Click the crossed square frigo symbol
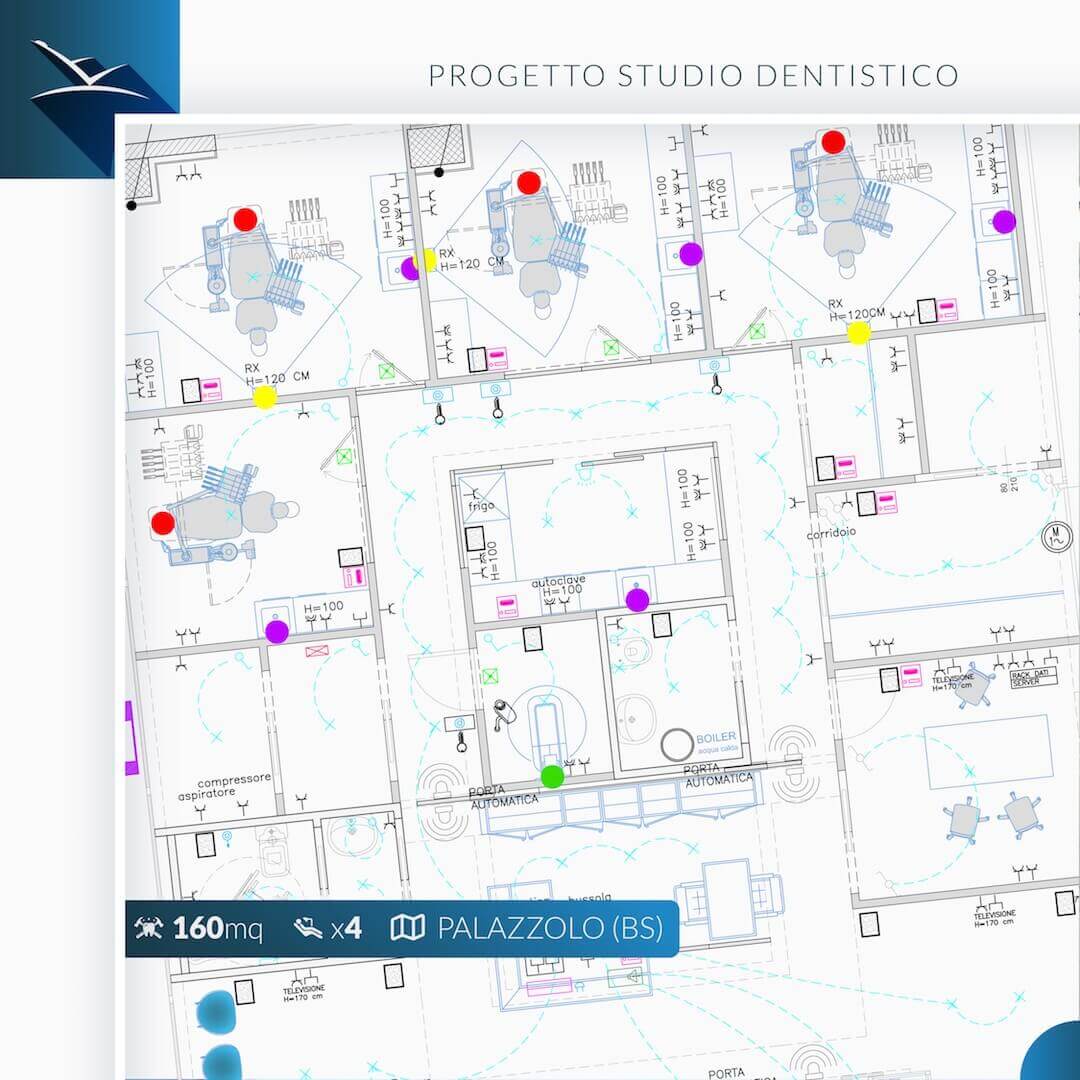Viewport: 1080px width, 1080px height. tap(482, 495)
